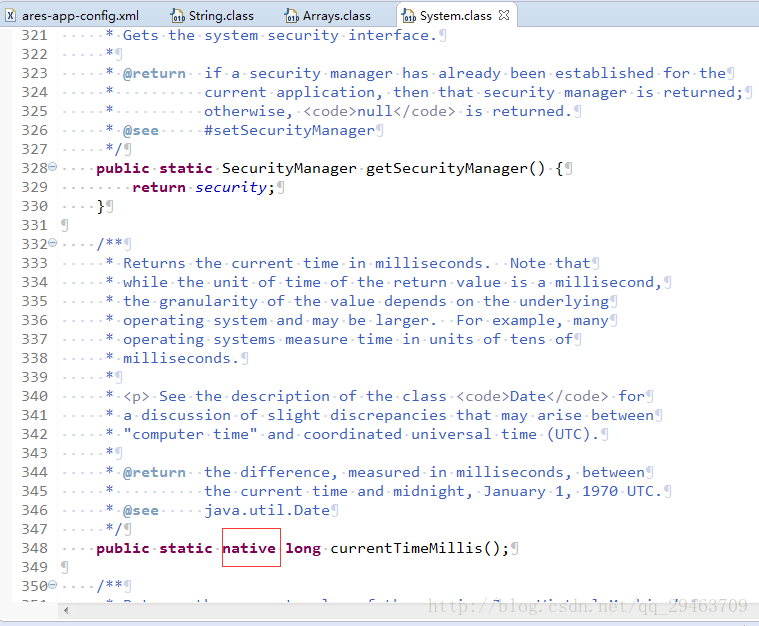Click the ares-app-config.xml file icon
This screenshot has height=626, width=759.
point(11,16)
